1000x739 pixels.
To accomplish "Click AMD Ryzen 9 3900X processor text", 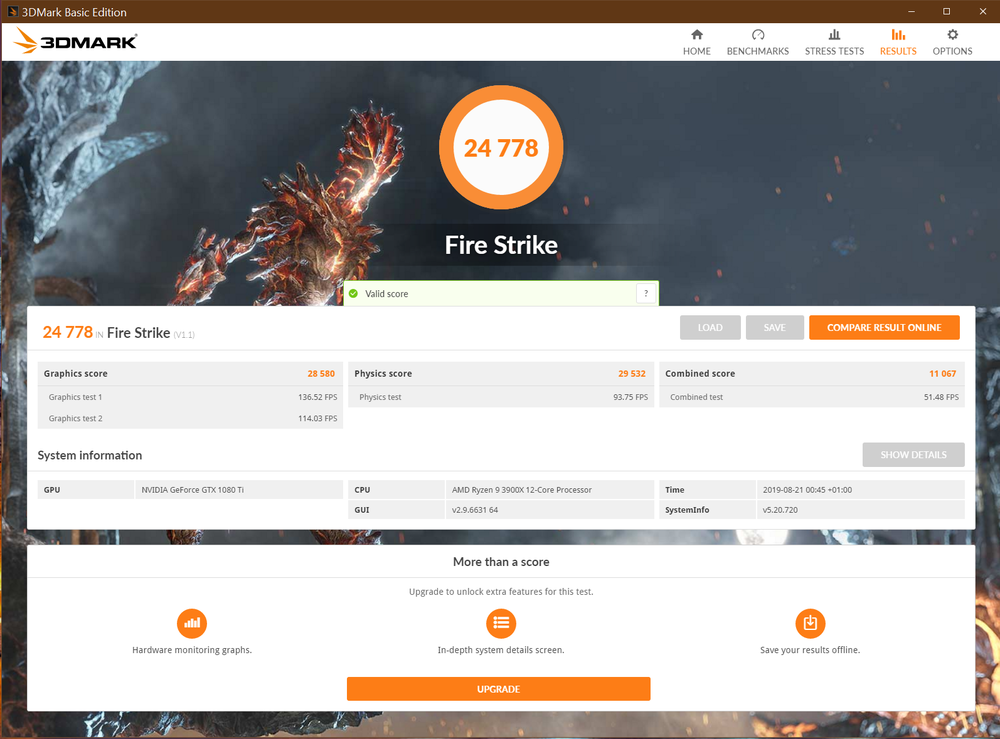I will [x=522, y=490].
